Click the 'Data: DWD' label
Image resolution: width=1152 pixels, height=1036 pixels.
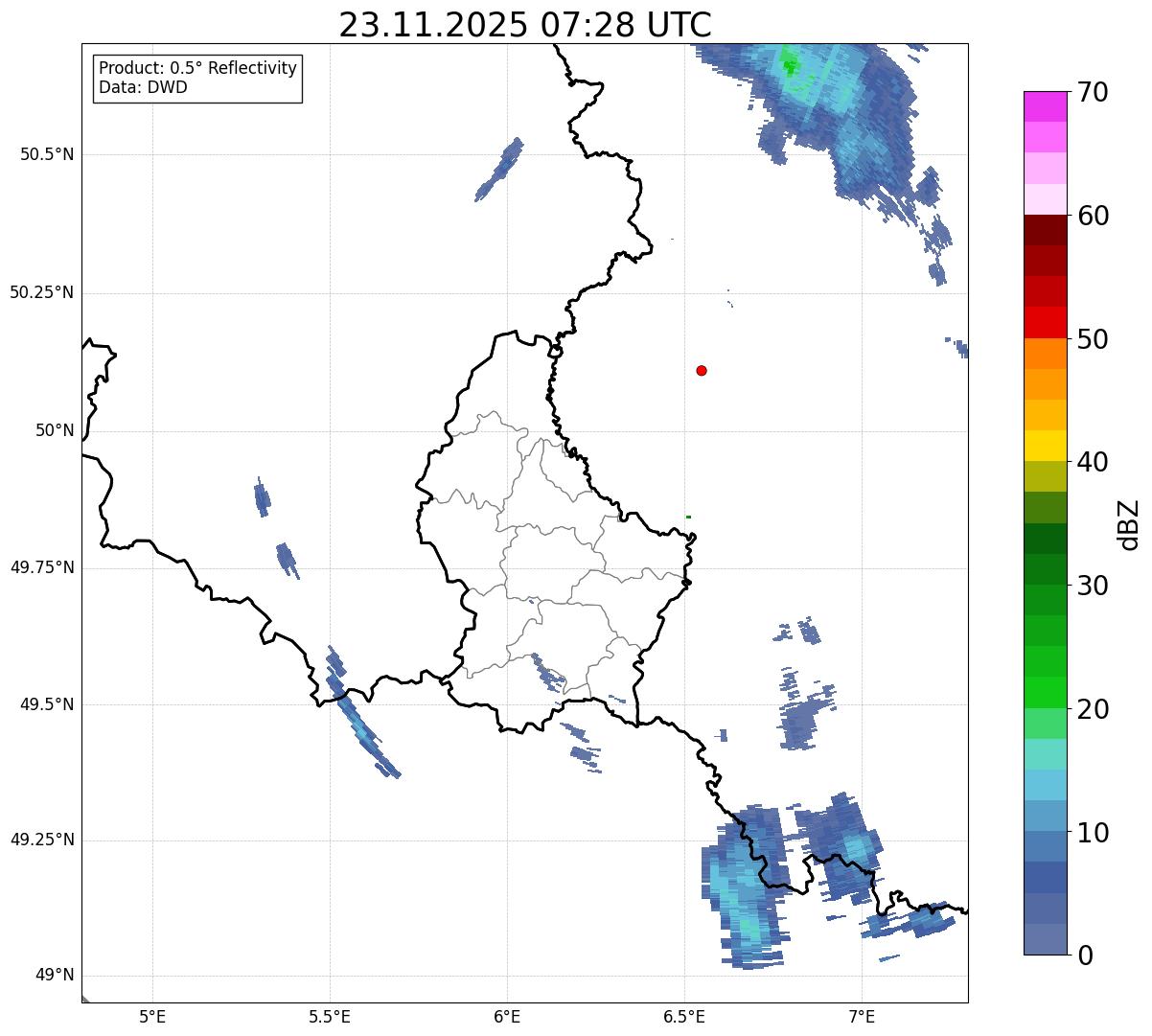coord(143,87)
